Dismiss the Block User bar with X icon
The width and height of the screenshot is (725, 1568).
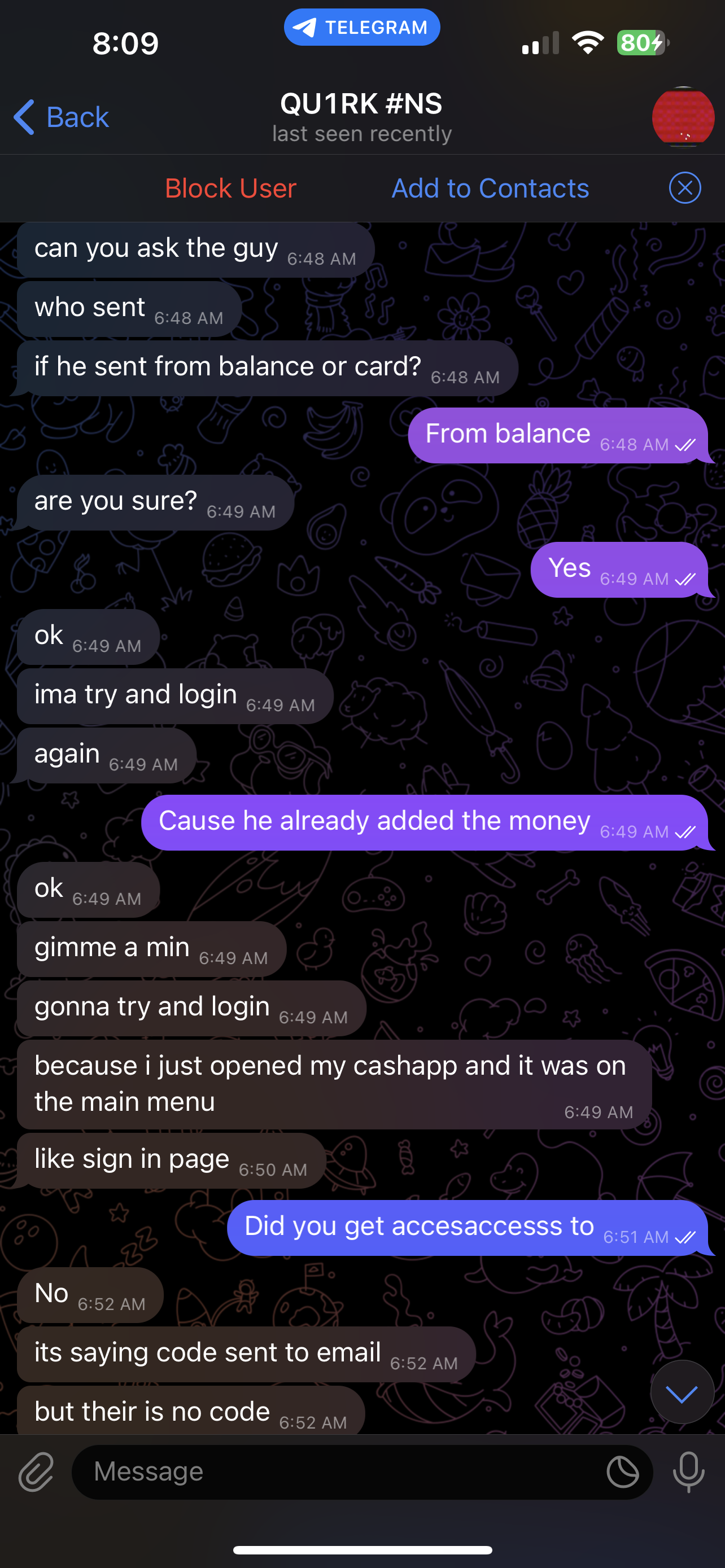tap(685, 188)
